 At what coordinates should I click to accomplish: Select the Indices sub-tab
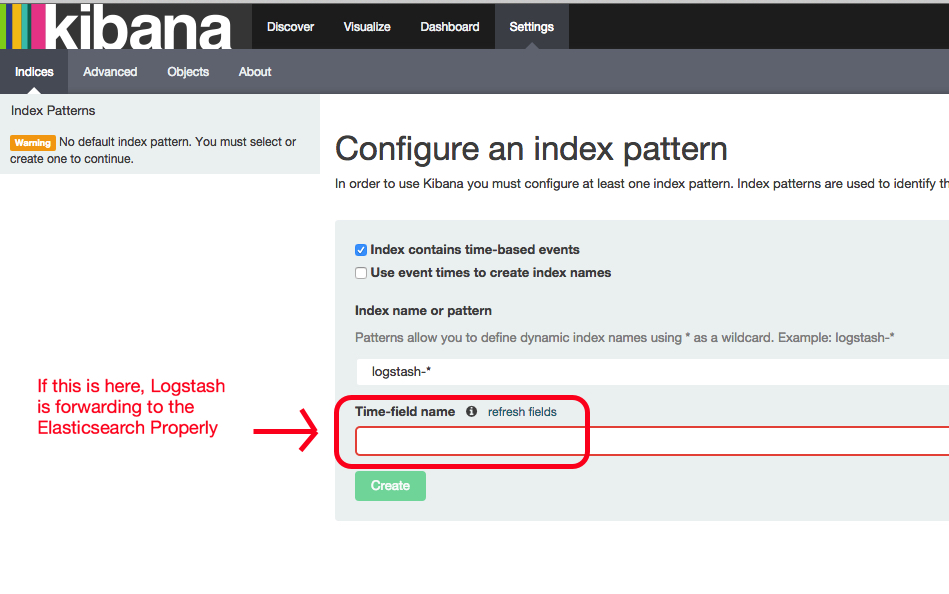pyautogui.click(x=34, y=71)
